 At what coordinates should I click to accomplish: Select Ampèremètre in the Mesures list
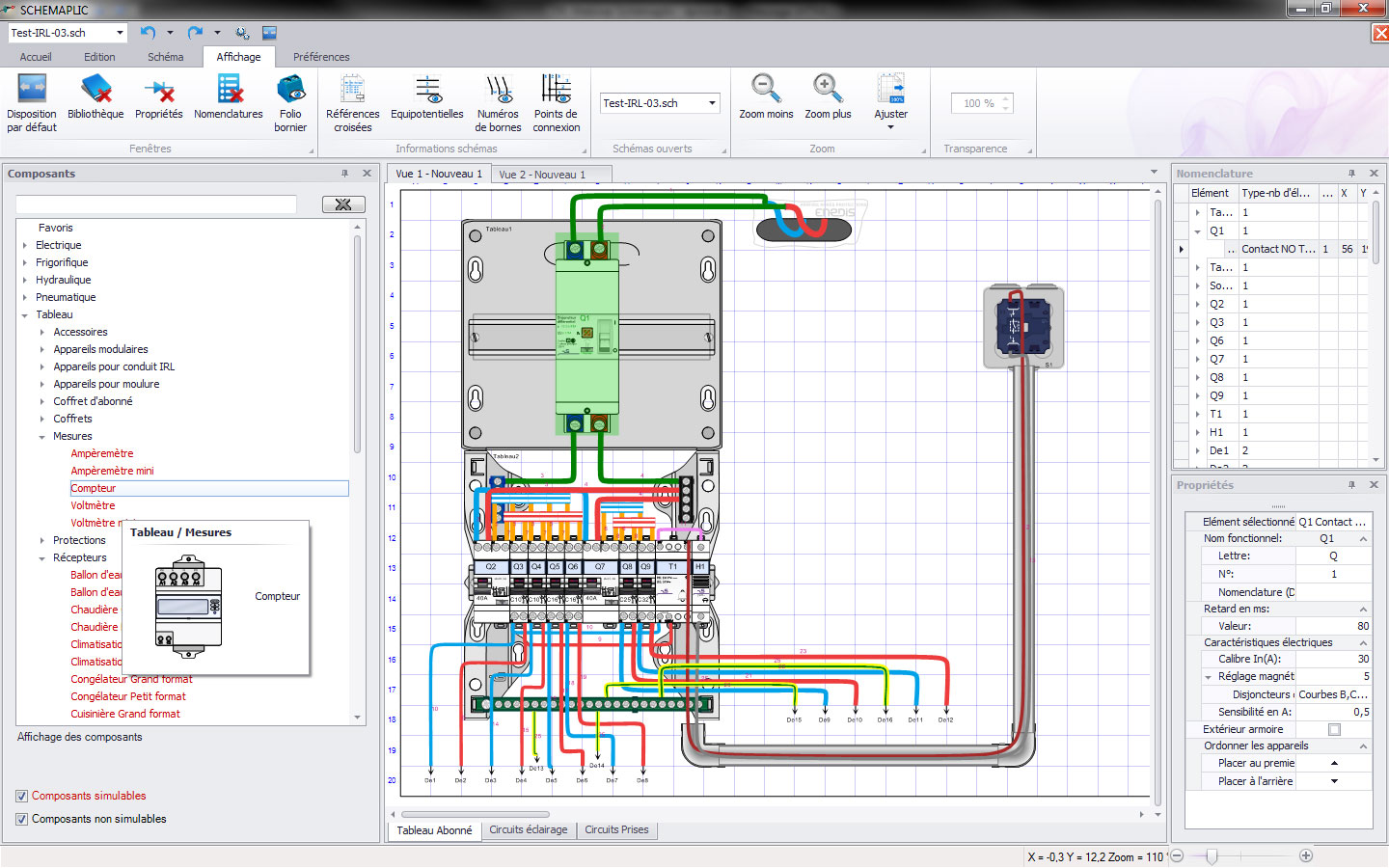tap(102, 454)
